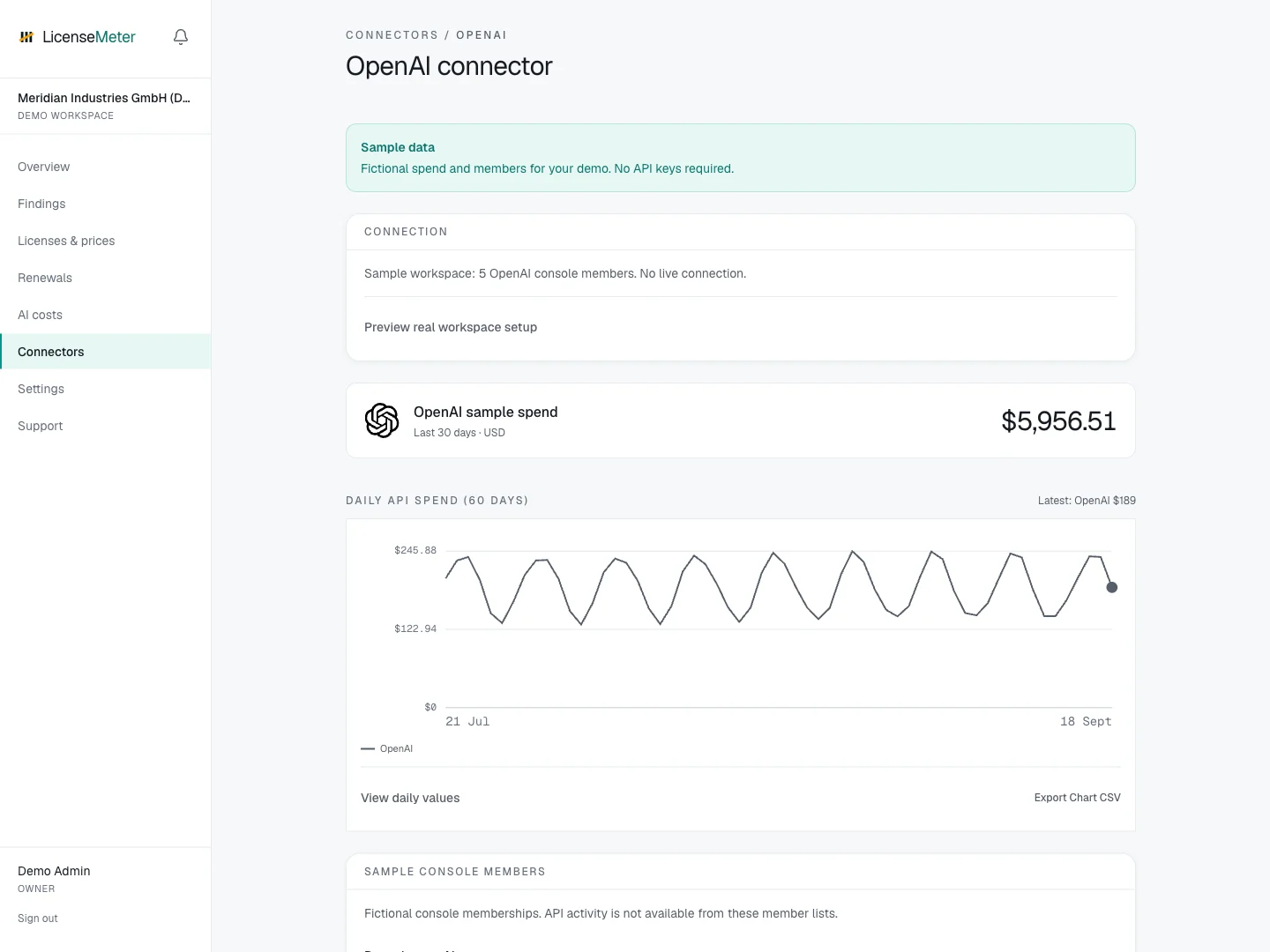Click the SAMPLE CONSOLE MEMBERS heading
The image size is (1270, 952).
(x=455, y=872)
